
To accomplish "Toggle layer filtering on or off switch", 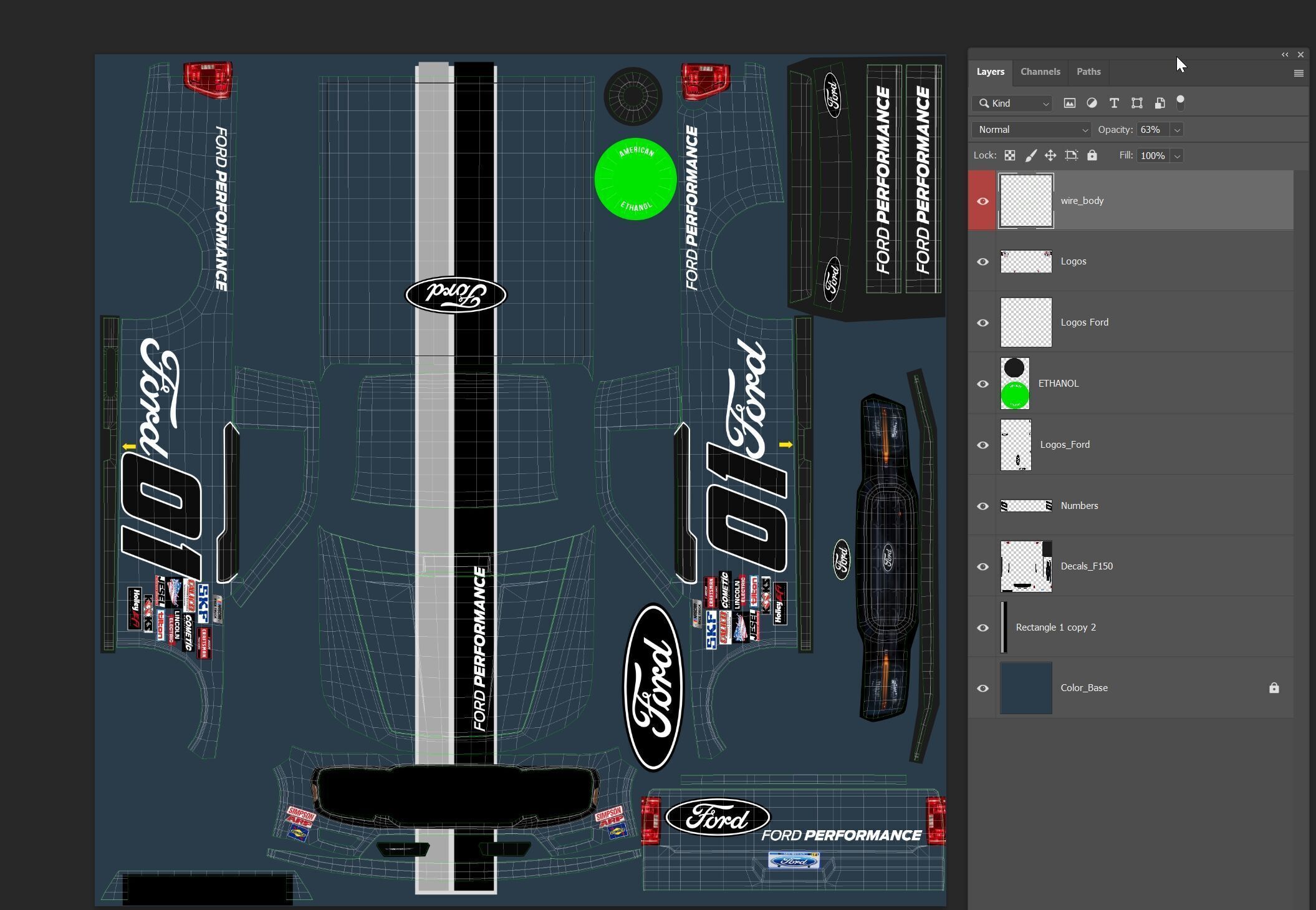I will (1180, 102).
